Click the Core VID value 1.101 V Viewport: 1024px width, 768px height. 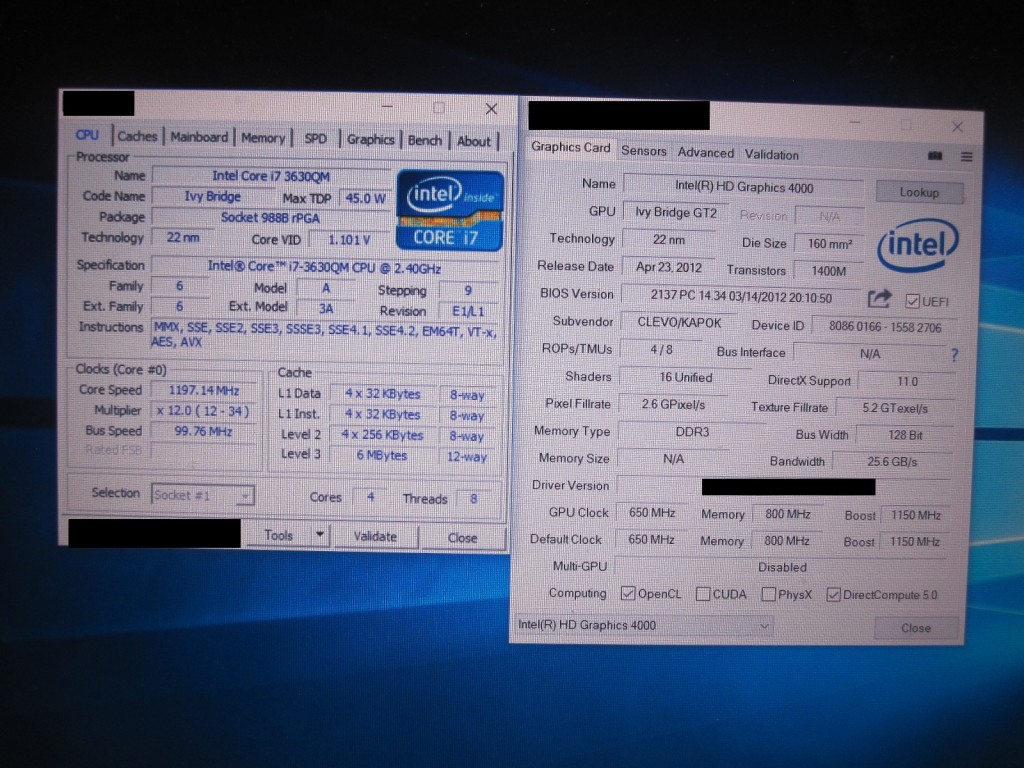coord(349,240)
